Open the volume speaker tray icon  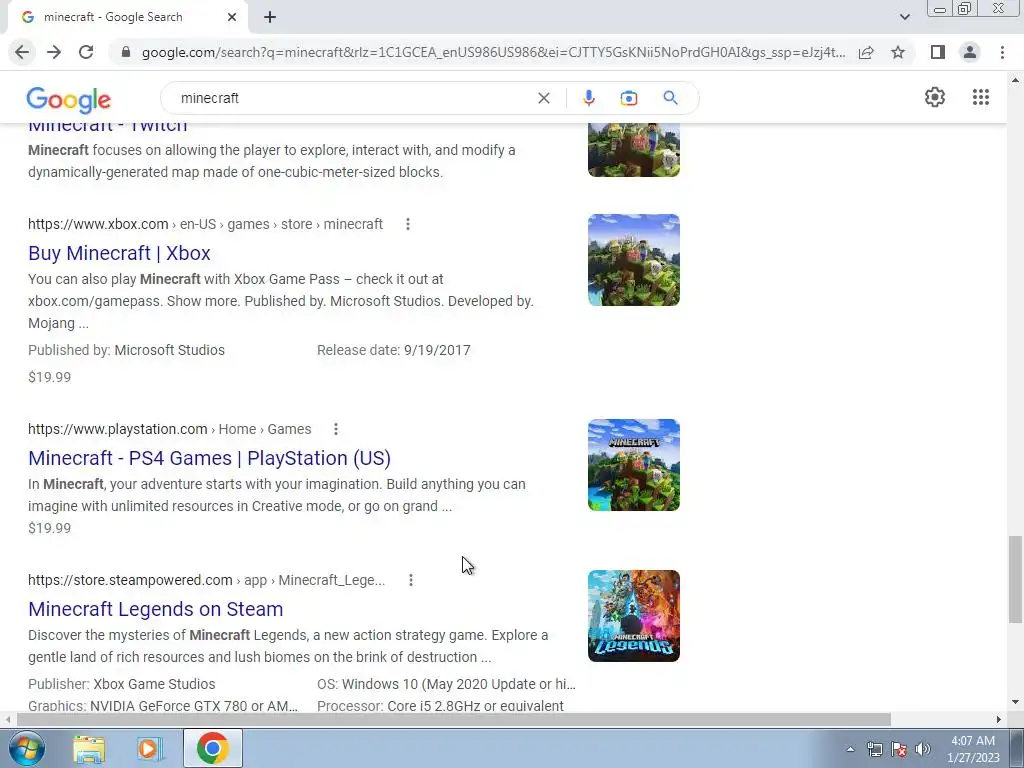click(923, 749)
